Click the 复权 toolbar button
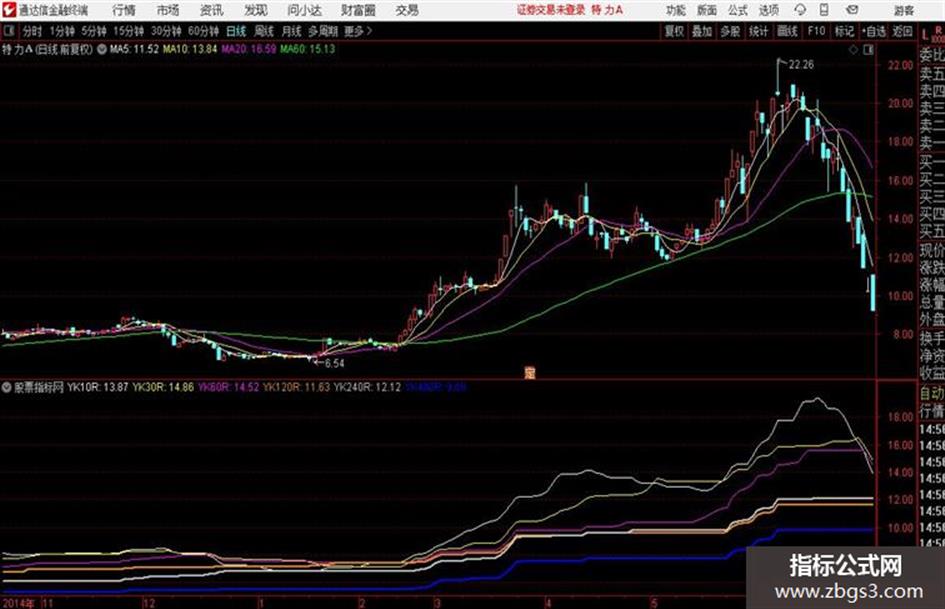Viewport: 945px width, 609px height. coord(674,31)
